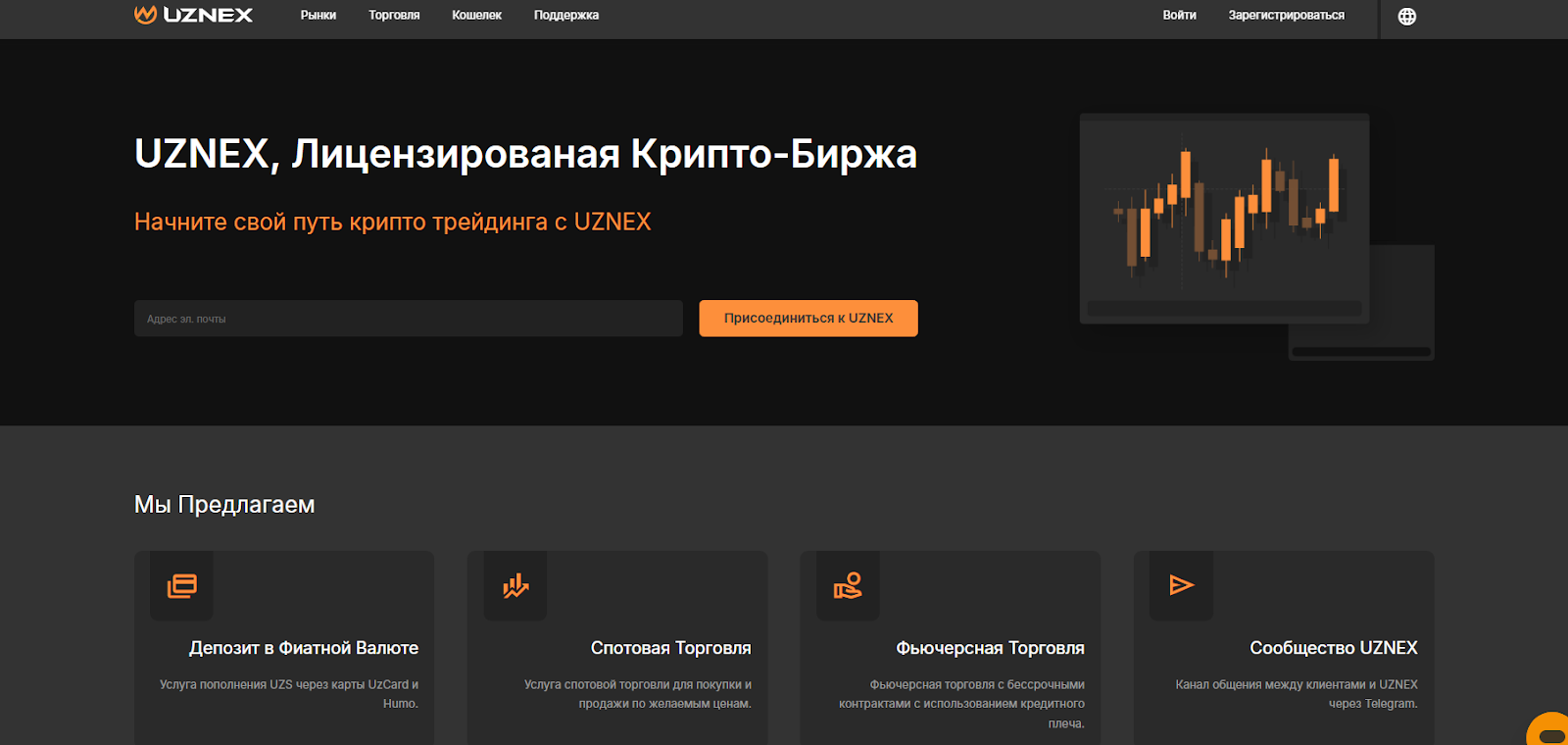Image resolution: width=1568 pixels, height=745 pixels.
Task: Focus the Адрес эл. почты field
Action: 409,319
